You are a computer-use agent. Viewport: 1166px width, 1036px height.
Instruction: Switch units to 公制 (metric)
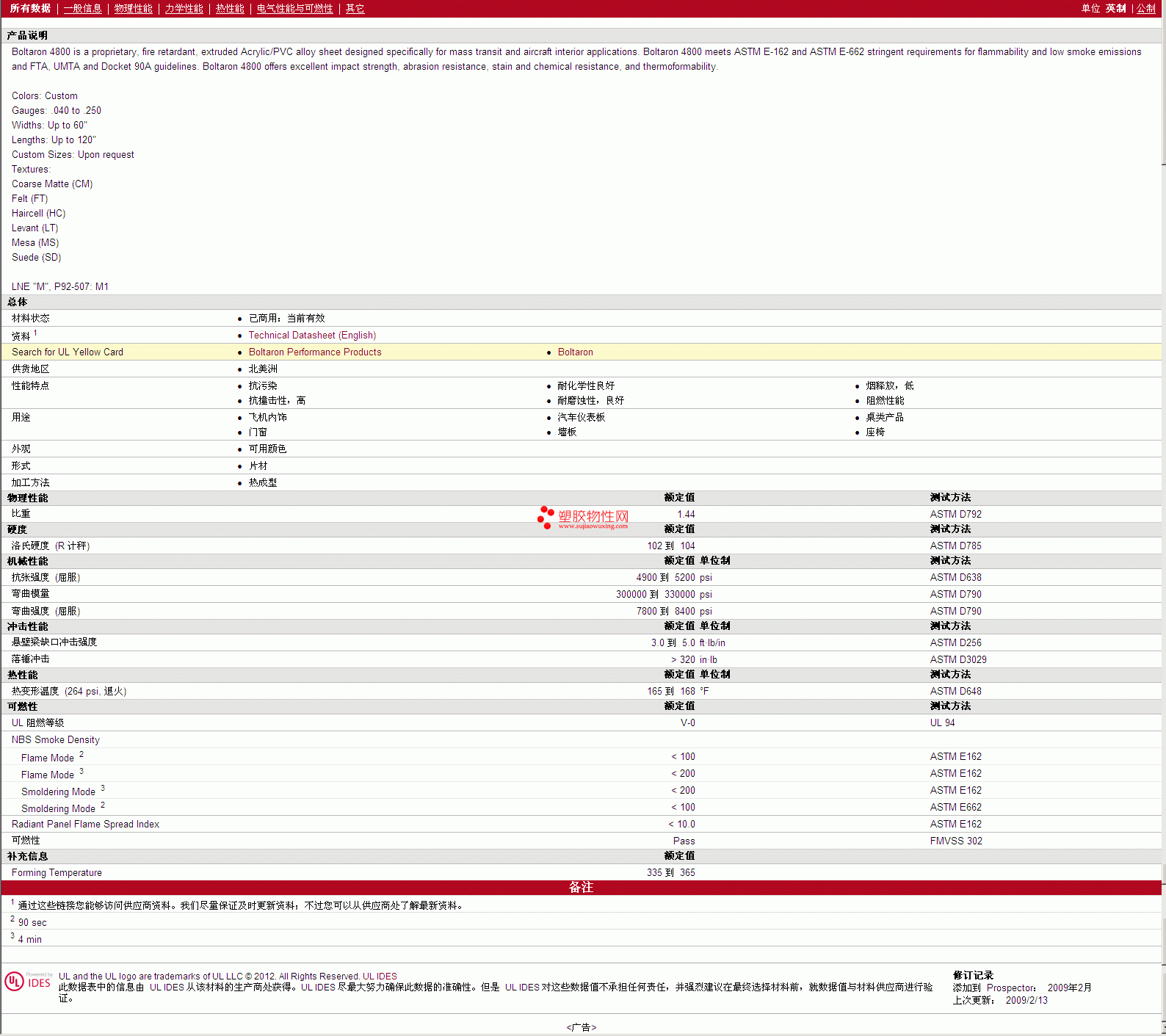[1145, 9]
